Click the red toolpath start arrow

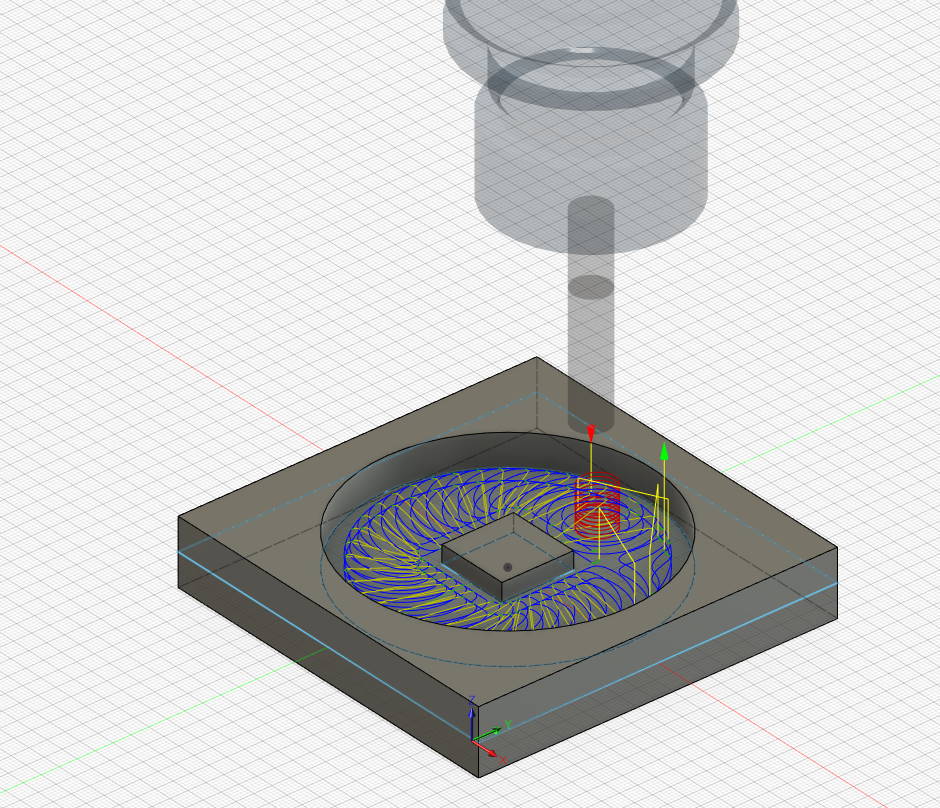tap(591, 433)
